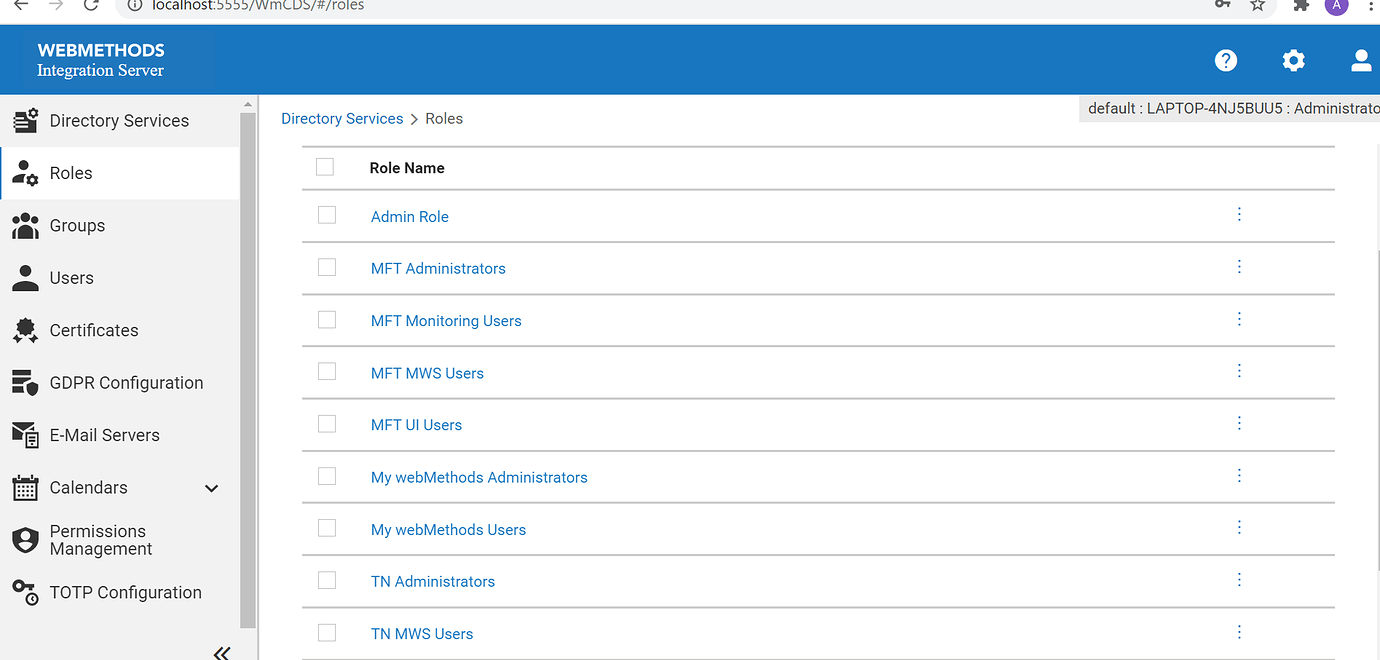Click the Directory Services breadcrumb link
1380x660 pixels.
point(342,119)
